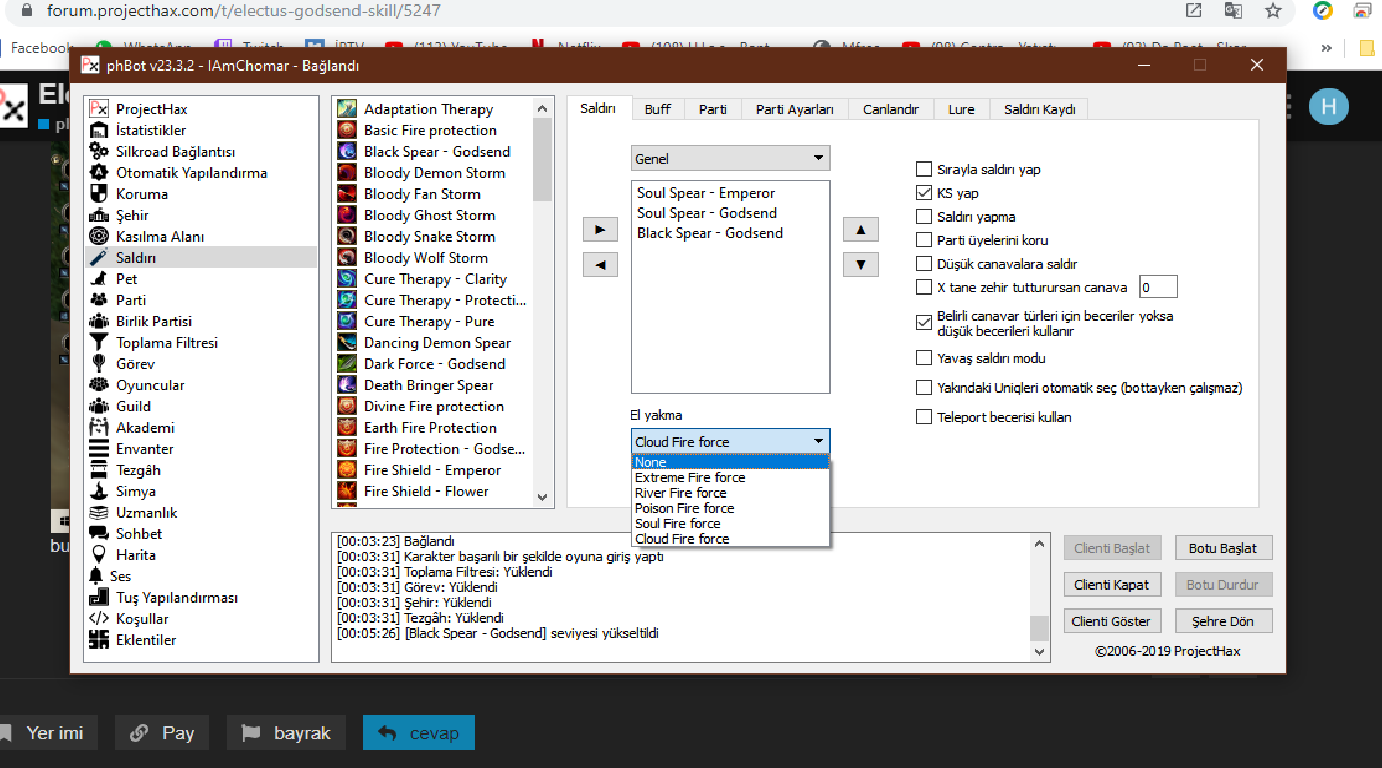Click the Adaptation Therapy skill icon
Image resolution: width=1382 pixels, height=768 pixels.
(x=347, y=109)
